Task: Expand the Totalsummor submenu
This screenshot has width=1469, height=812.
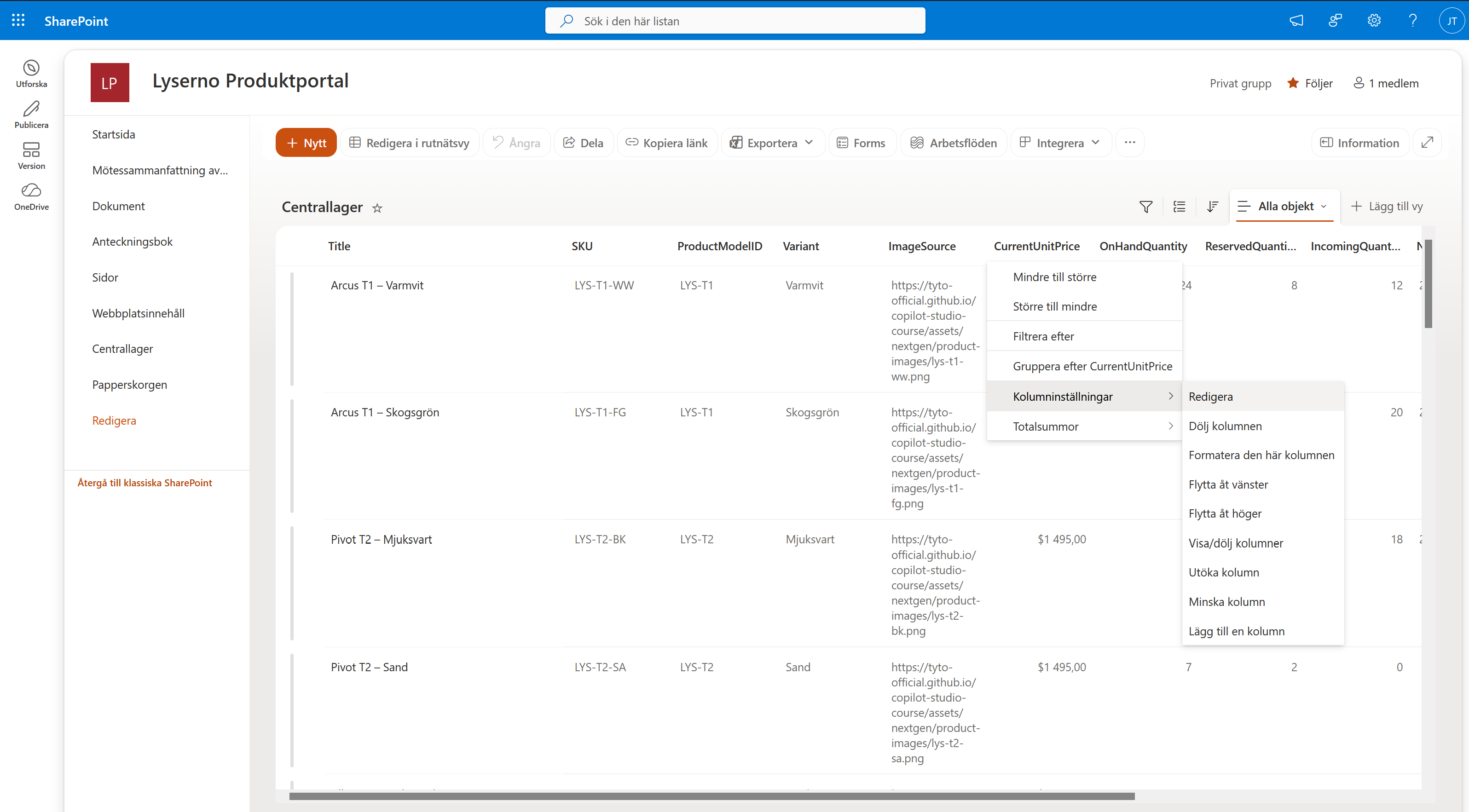Action: (1084, 426)
